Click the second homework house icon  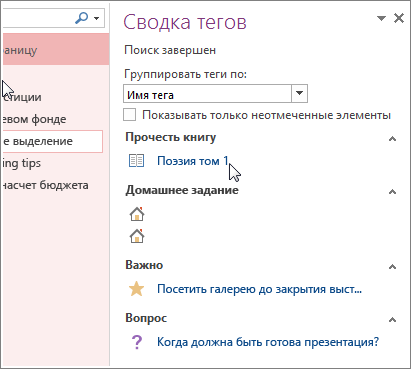click(137, 236)
